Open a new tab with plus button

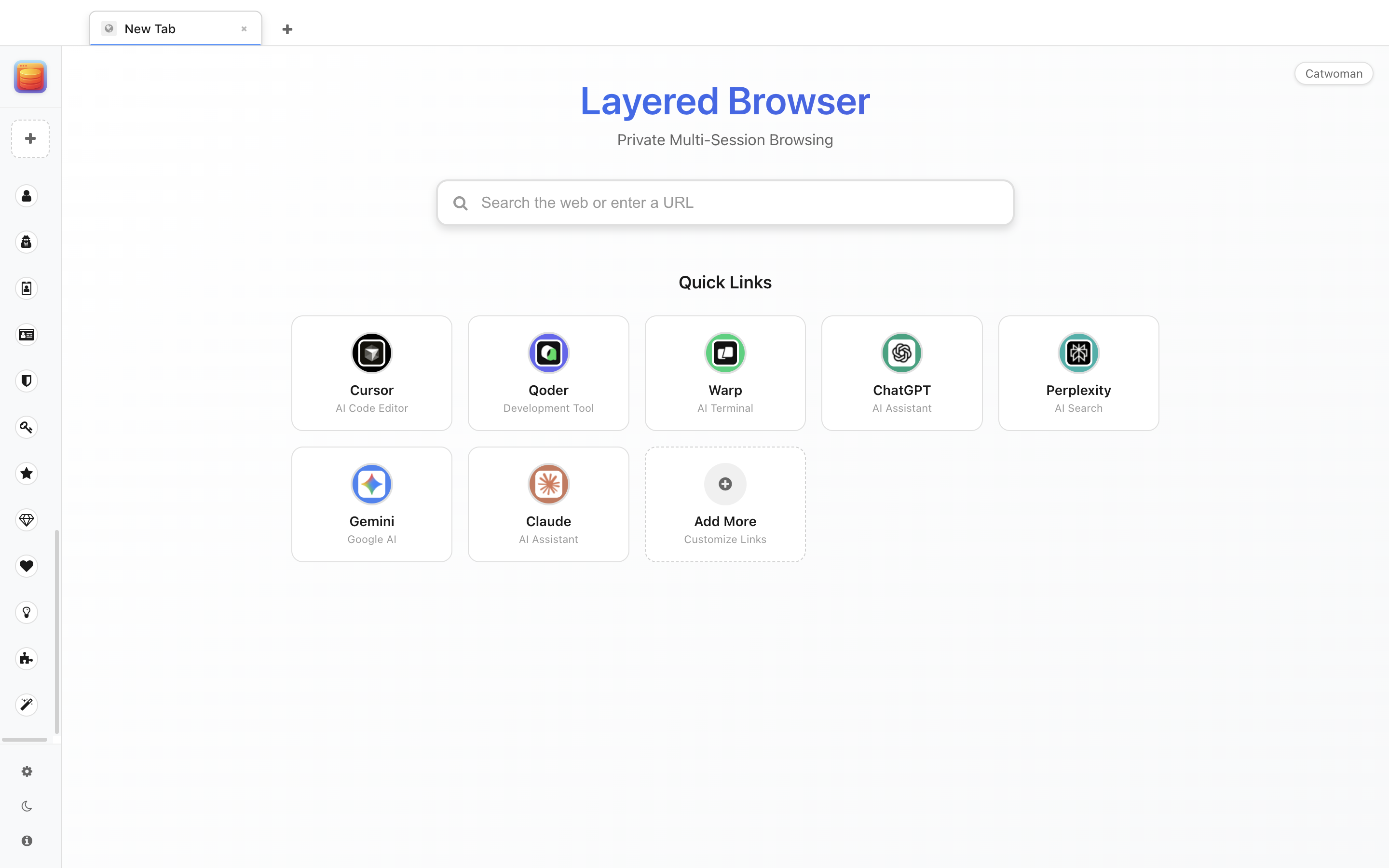click(x=287, y=29)
